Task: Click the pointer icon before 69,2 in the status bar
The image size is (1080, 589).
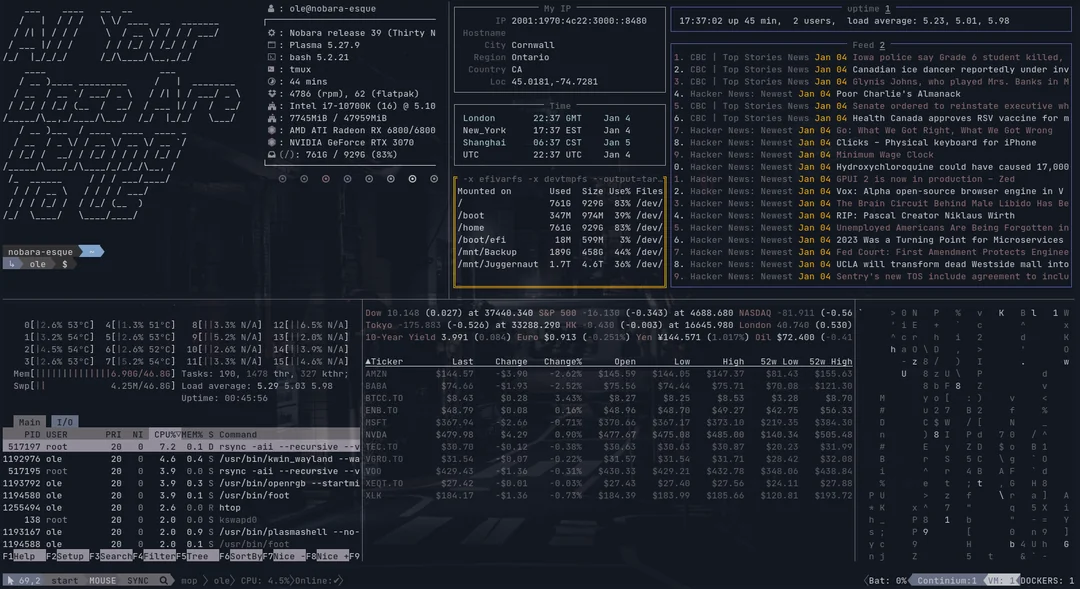Action: (x=11, y=580)
